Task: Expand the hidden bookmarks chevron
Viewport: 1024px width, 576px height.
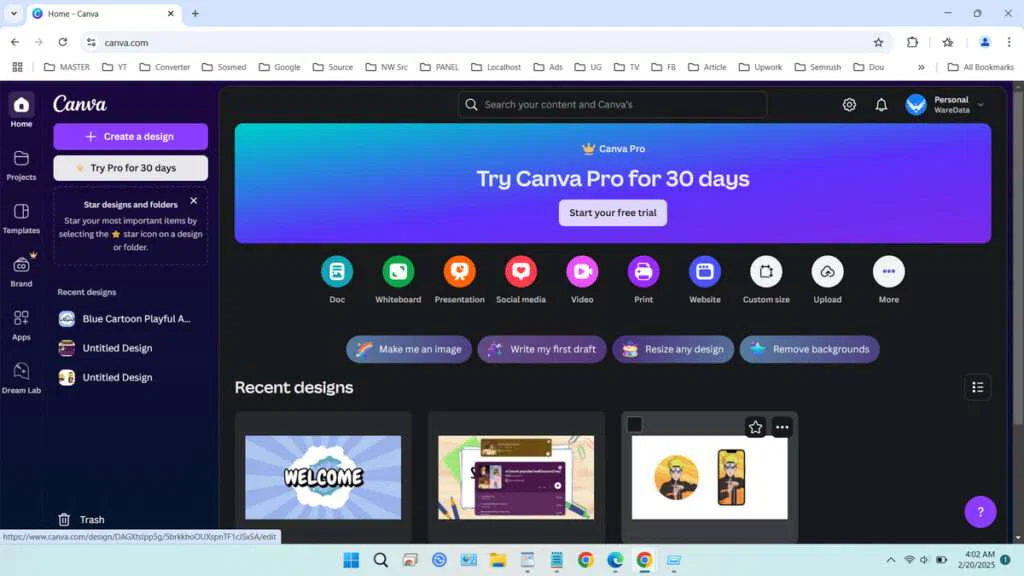Action: pos(922,67)
